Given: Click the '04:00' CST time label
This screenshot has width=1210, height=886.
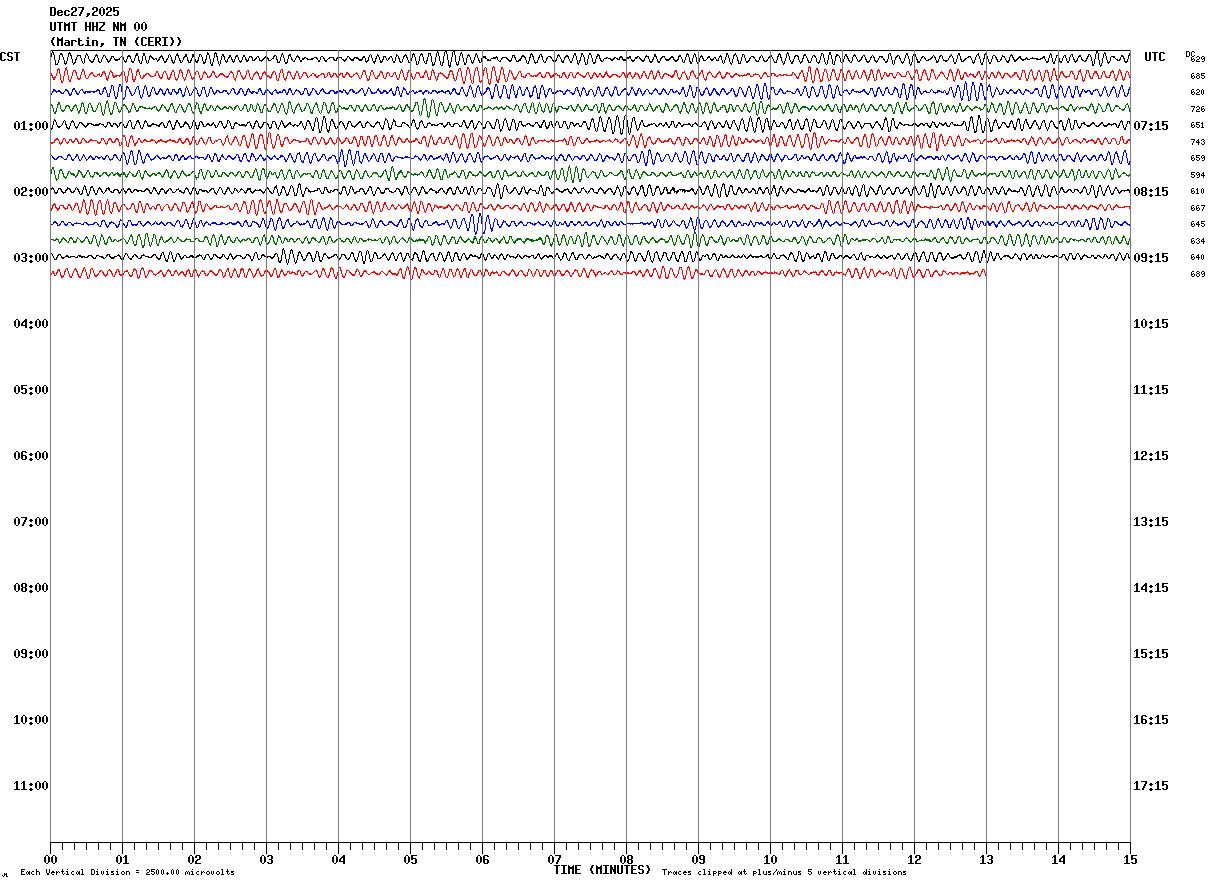Looking at the screenshot, I should coord(31,324).
